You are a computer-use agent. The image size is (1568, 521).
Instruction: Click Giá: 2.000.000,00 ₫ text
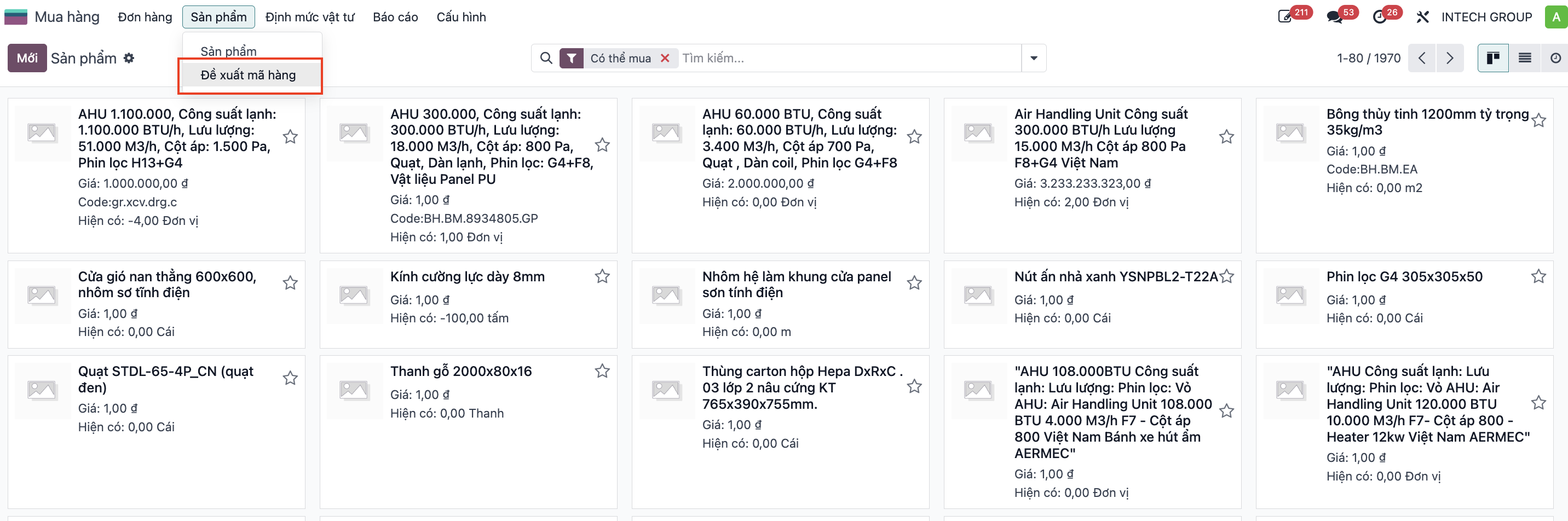coord(758,184)
